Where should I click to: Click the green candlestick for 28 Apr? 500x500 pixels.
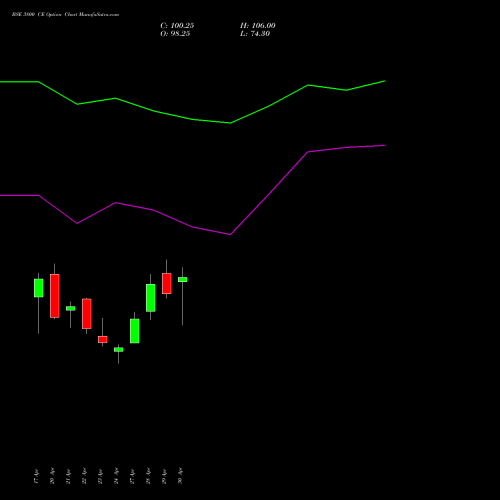tap(151, 298)
